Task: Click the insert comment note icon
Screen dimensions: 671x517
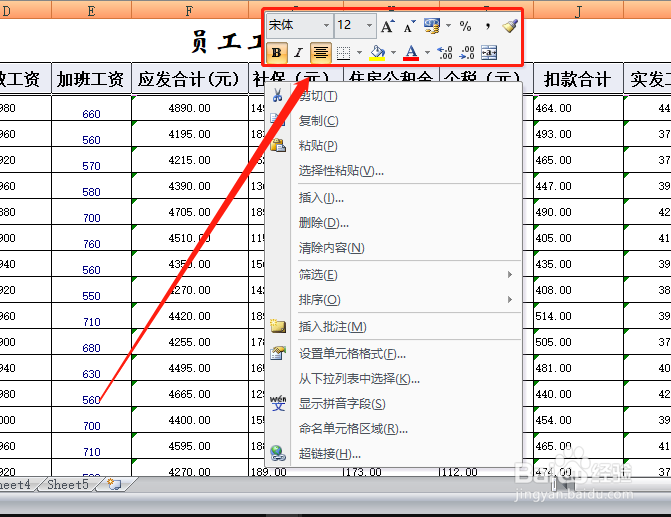Action: coord(278,326)
